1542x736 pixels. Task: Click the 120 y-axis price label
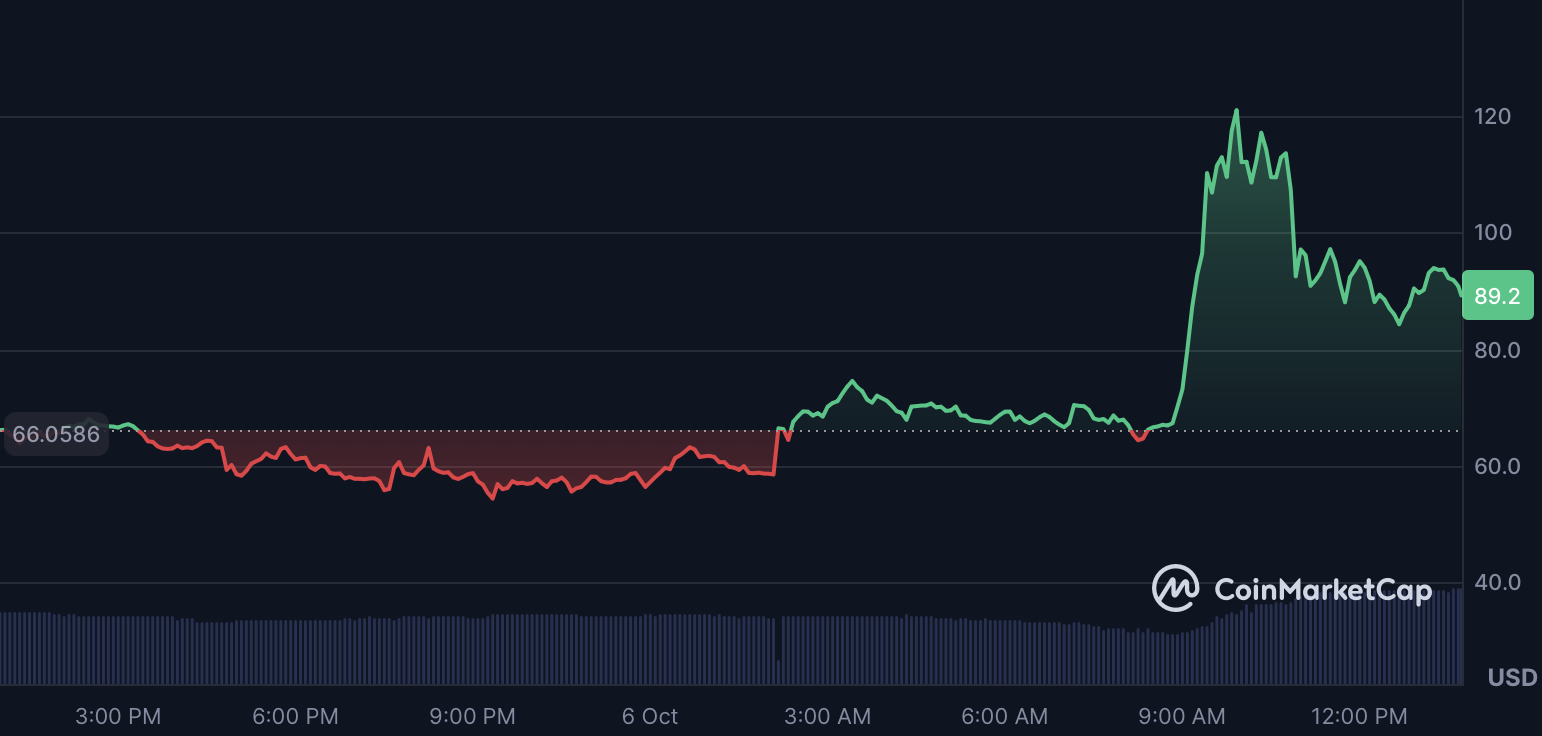[1492, 117]
